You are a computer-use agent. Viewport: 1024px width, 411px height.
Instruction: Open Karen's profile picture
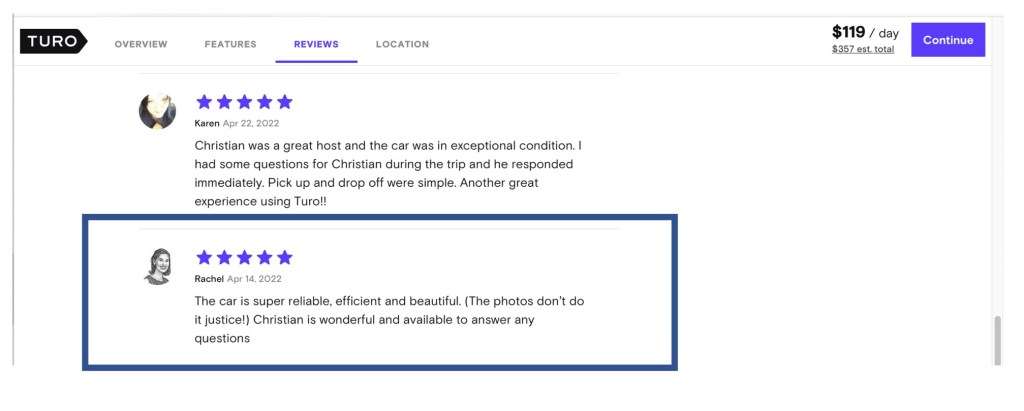coord(157,110)
